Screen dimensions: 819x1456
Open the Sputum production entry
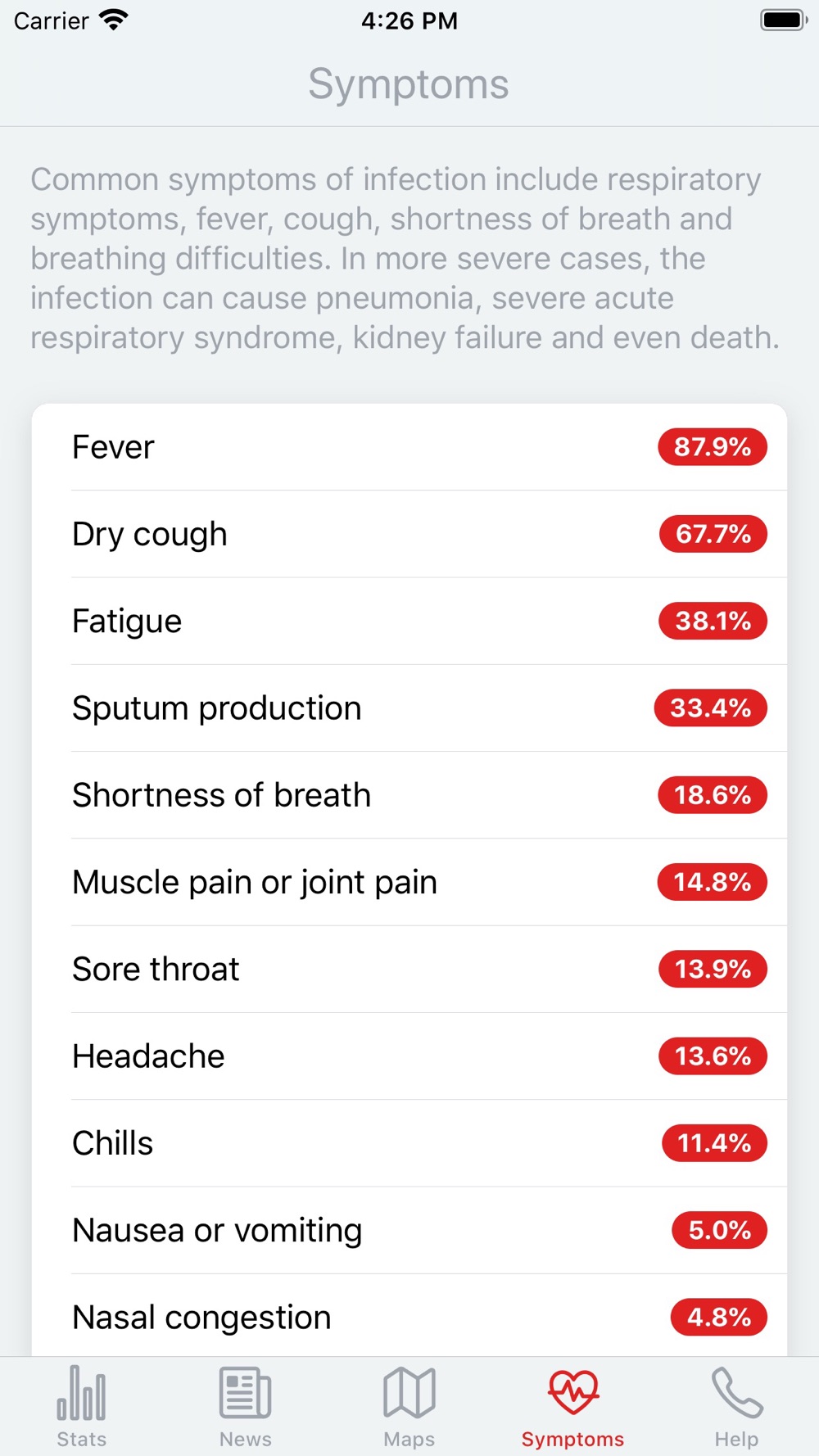click(x=409, y=708)
